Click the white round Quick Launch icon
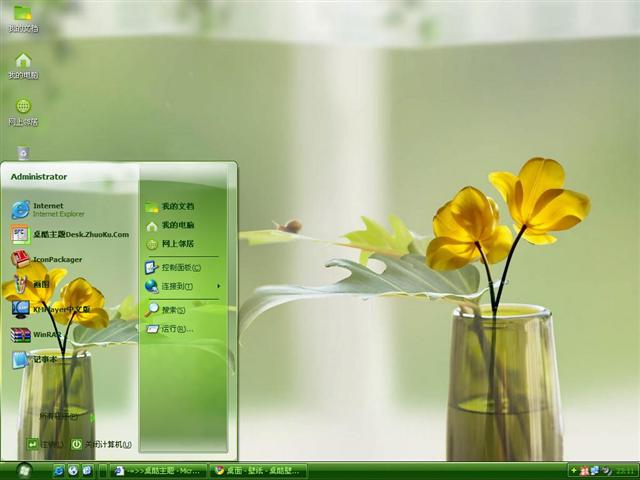 (73, 471)
